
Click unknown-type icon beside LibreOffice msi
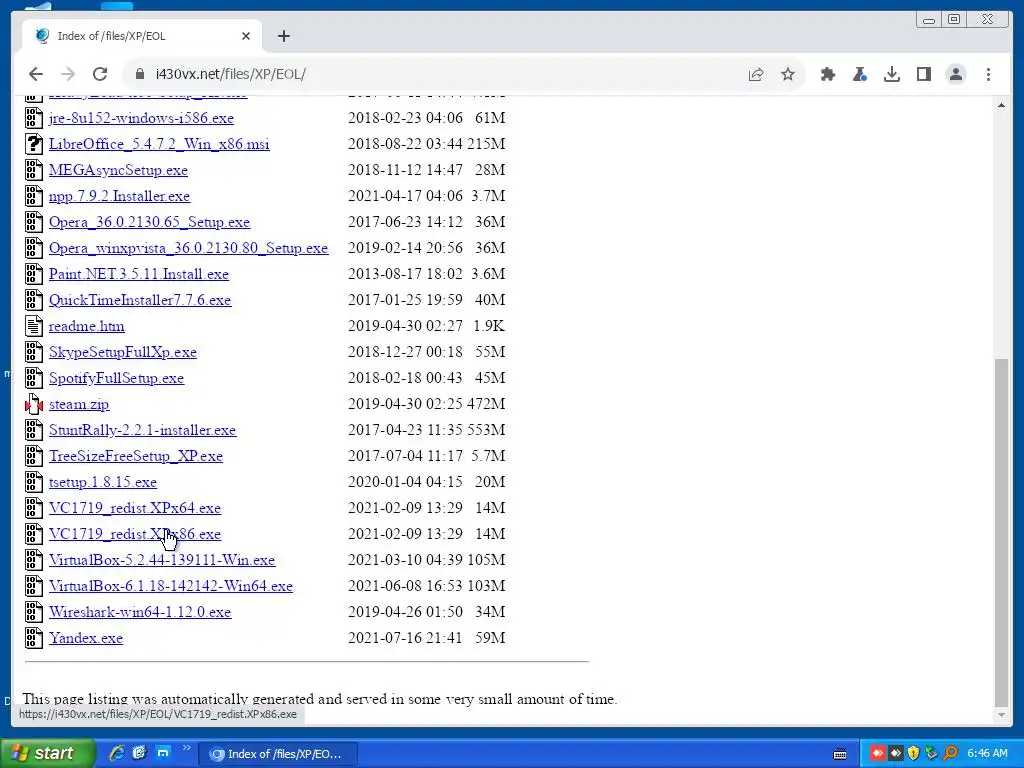pyautogui.click(x=34, y=144)
